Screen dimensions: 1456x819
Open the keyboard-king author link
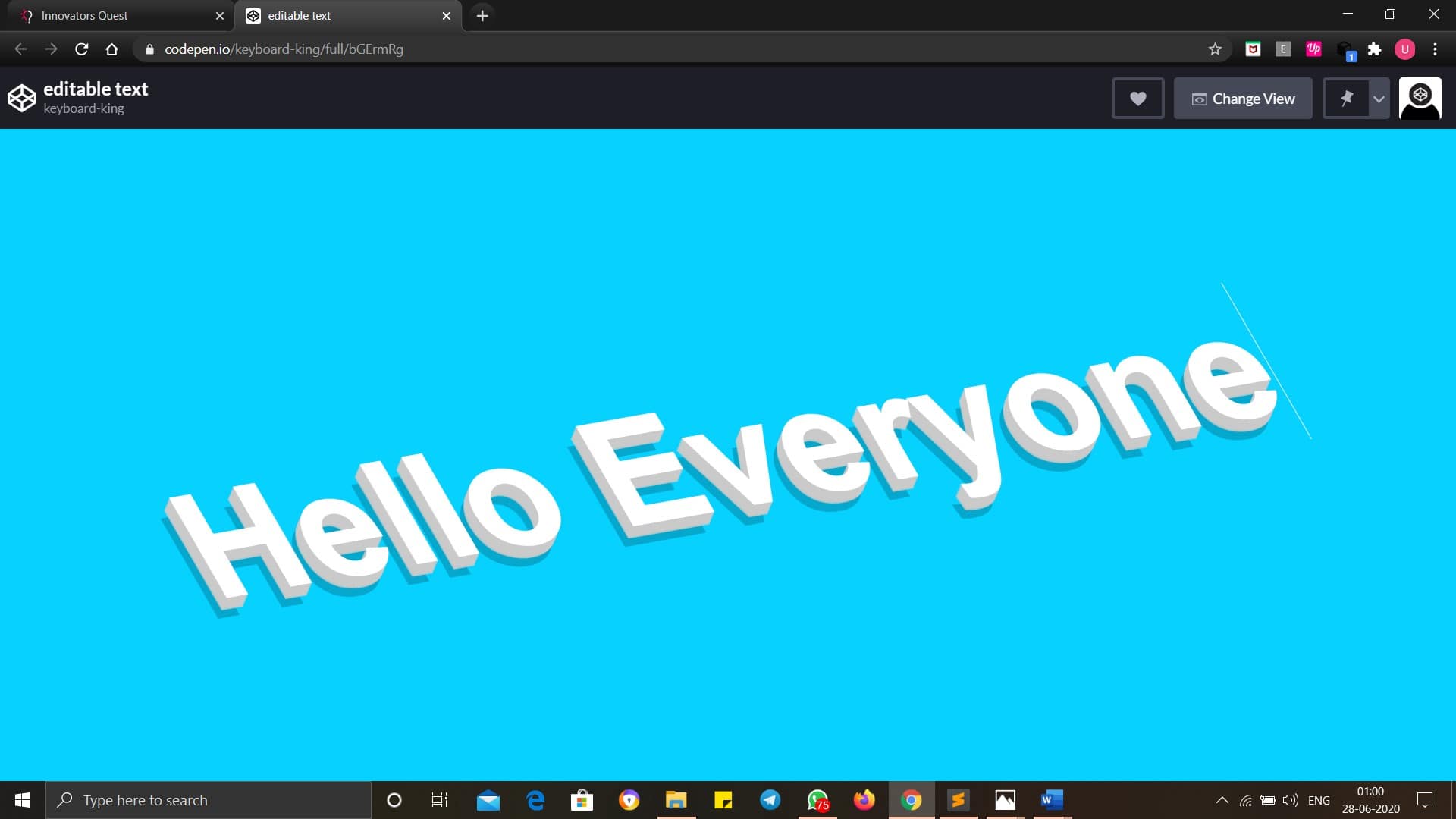83,108
